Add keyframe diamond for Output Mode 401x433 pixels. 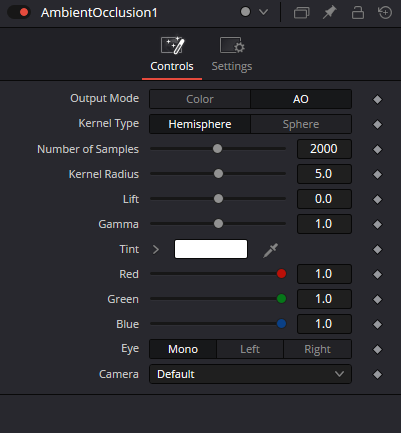click(377, 99)
